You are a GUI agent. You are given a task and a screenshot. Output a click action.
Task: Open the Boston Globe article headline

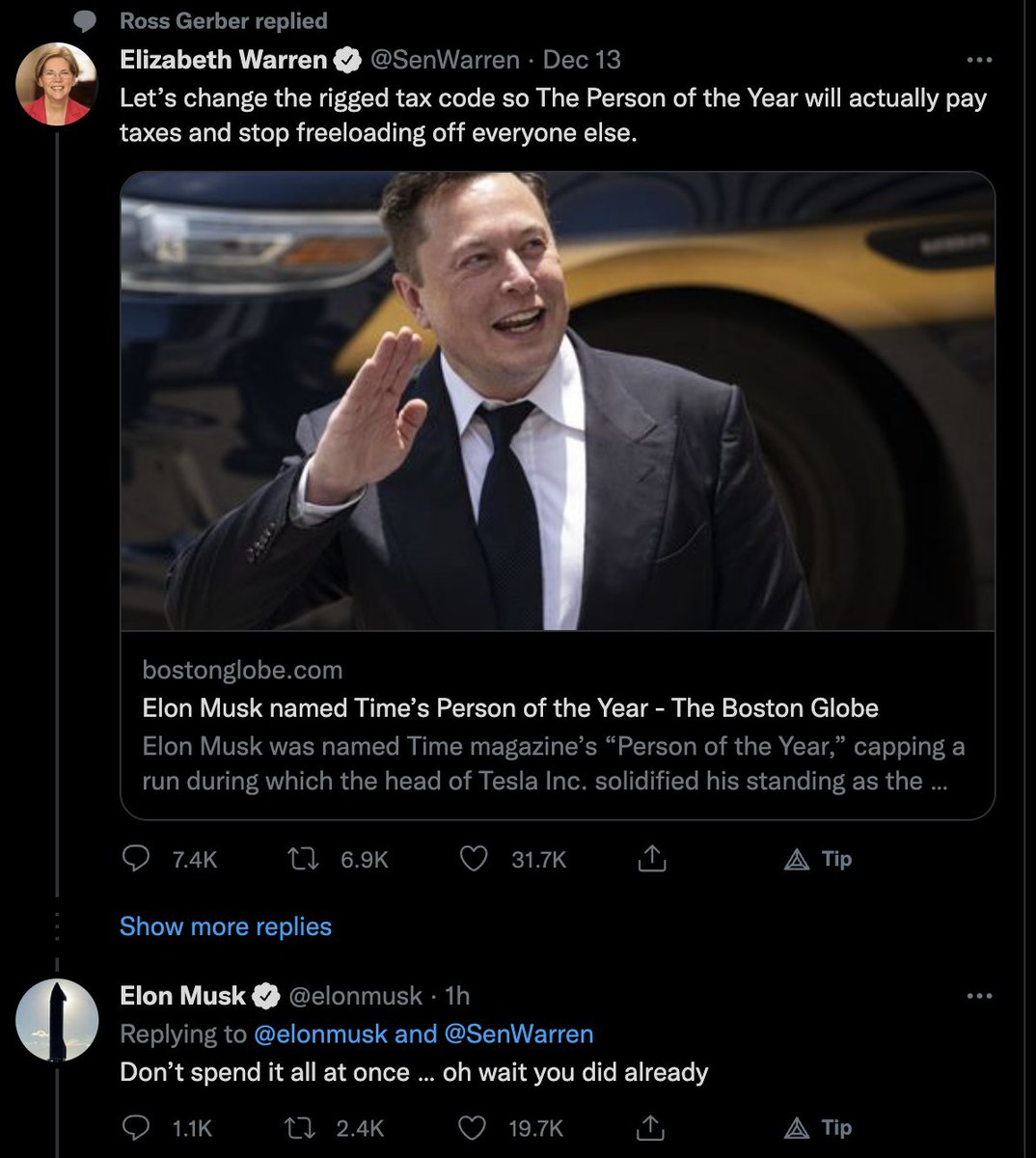(x=510, y=708)
